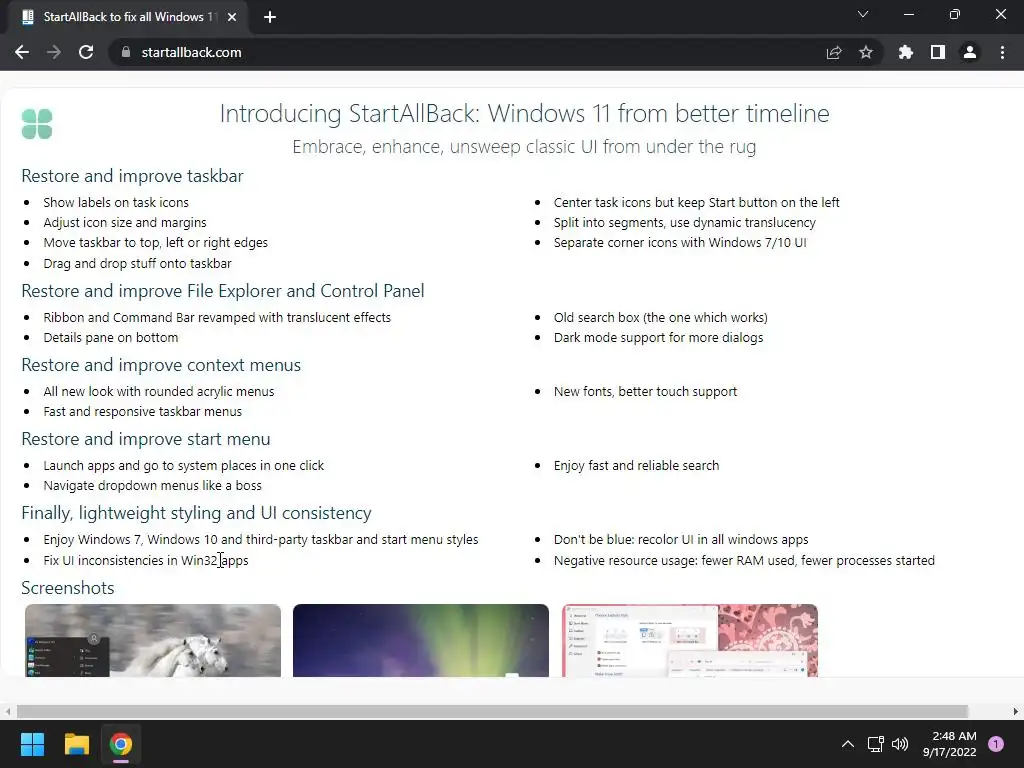
Task: Open the volume speaker tray icon
Action: click(900, 744)
